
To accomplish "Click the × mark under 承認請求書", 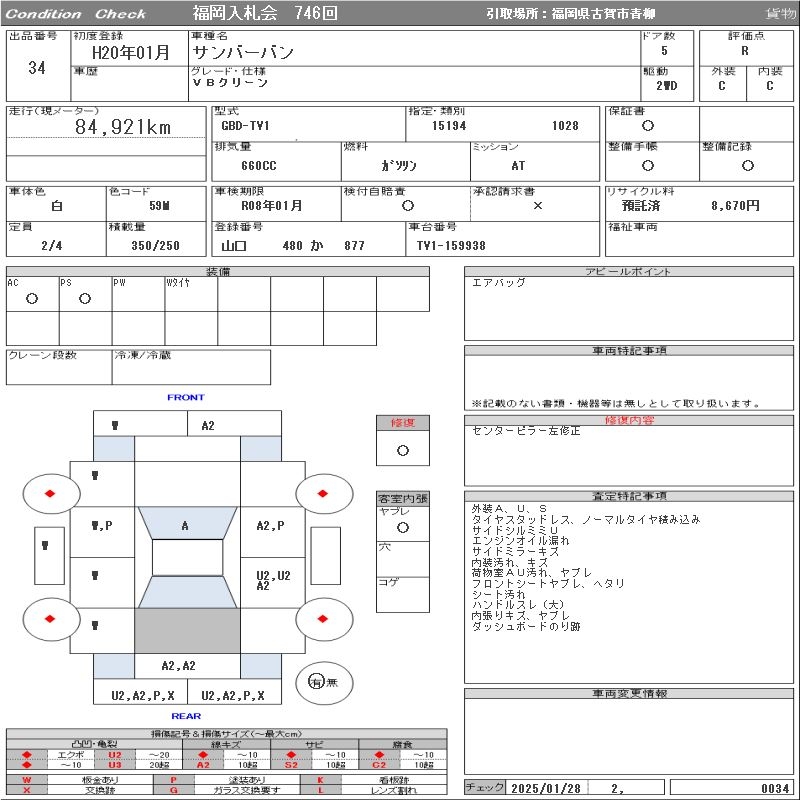I will (538, 206).
